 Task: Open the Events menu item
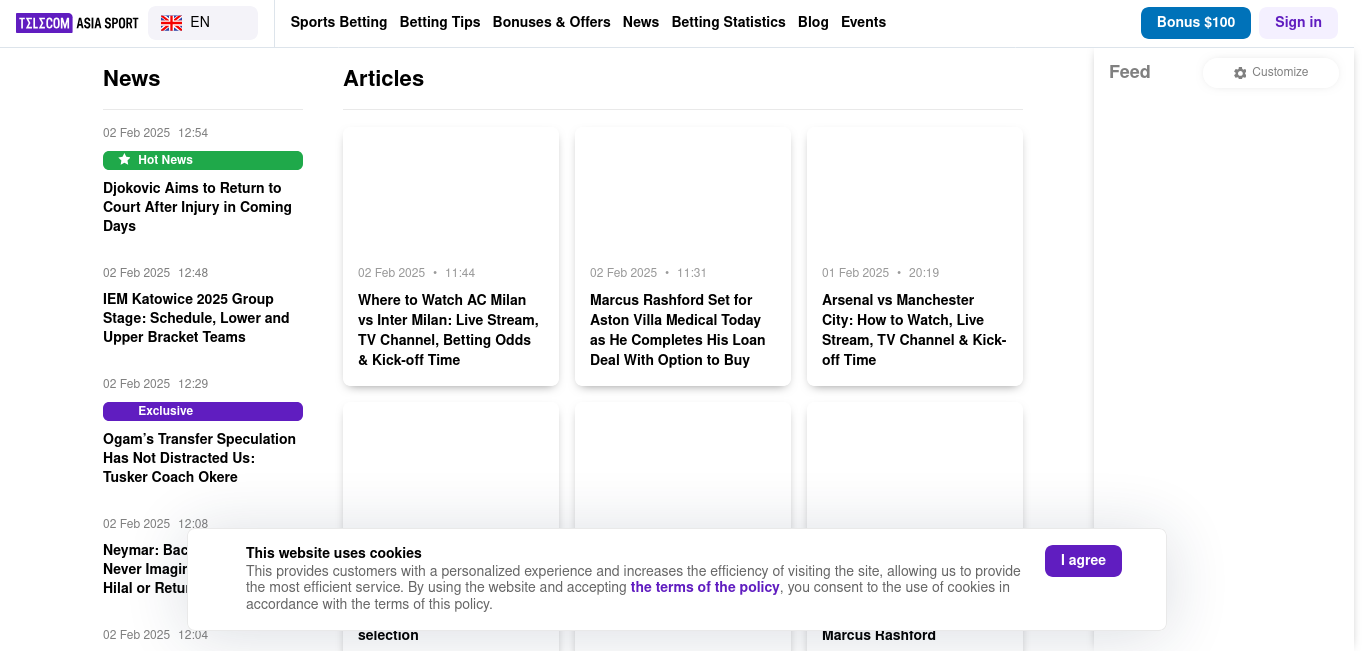click(x=863, y=22)
